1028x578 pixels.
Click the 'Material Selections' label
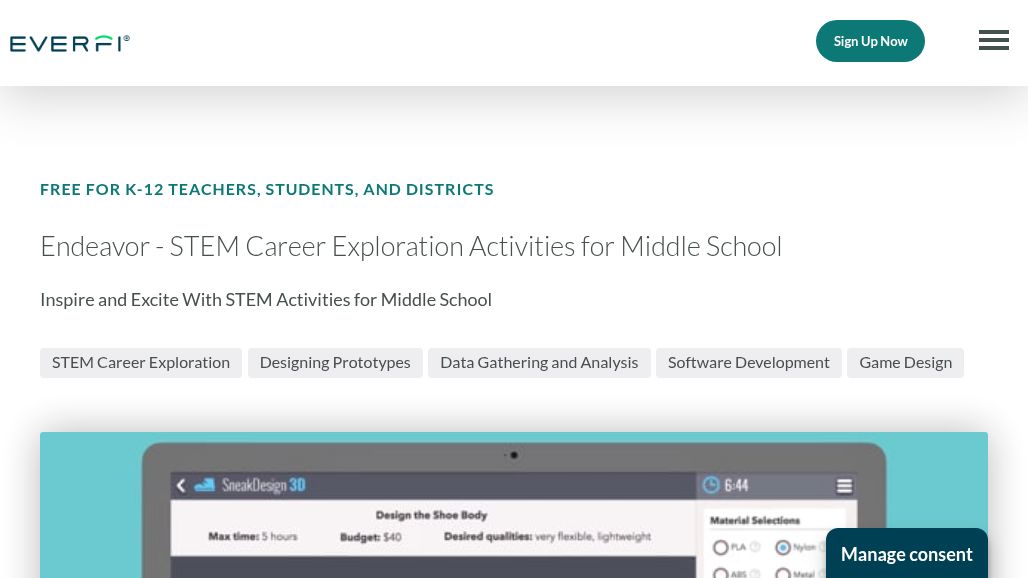point(755,520)
